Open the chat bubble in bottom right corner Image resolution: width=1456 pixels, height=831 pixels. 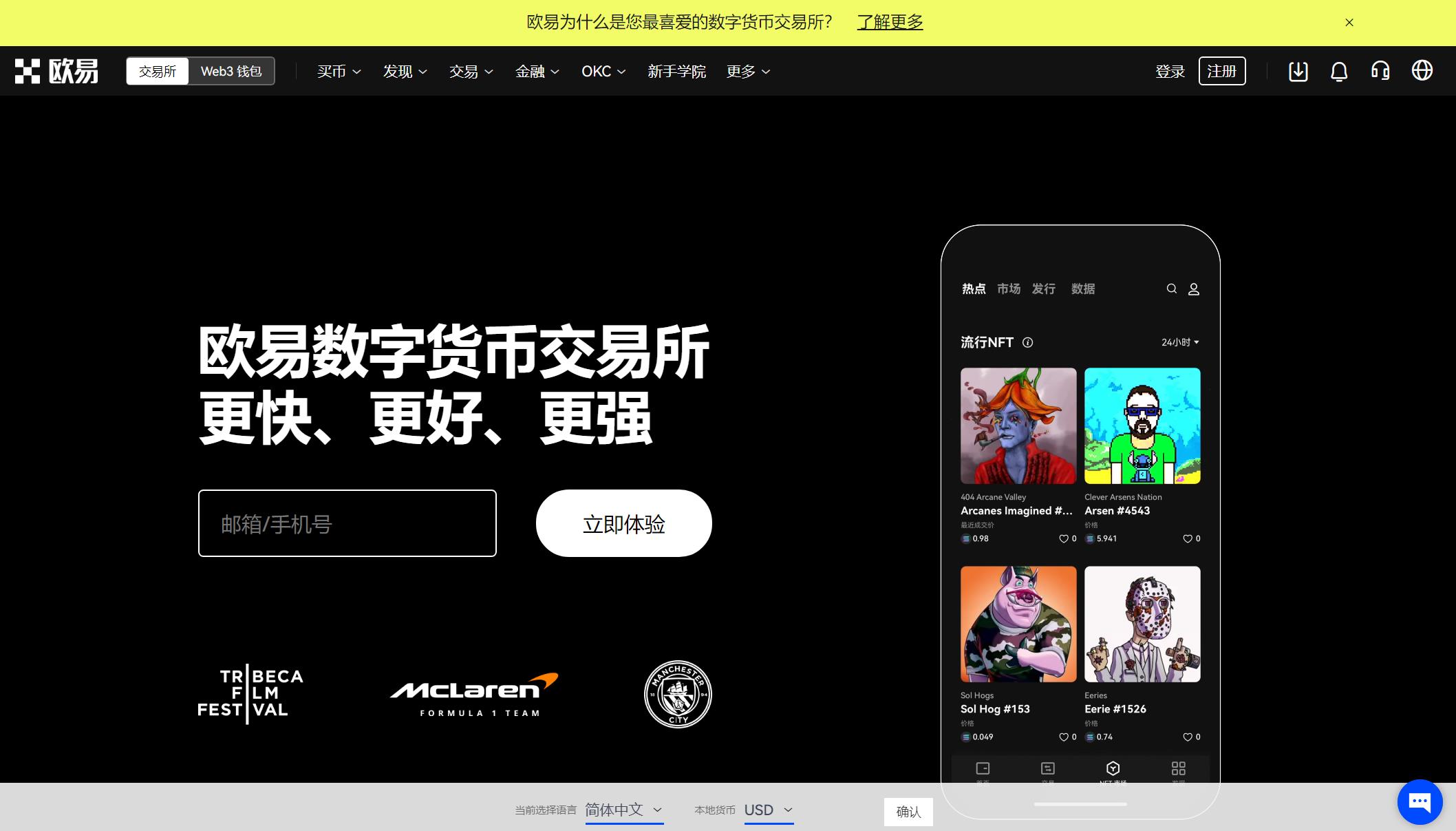pyautogui.click(x=1419, y=801)
